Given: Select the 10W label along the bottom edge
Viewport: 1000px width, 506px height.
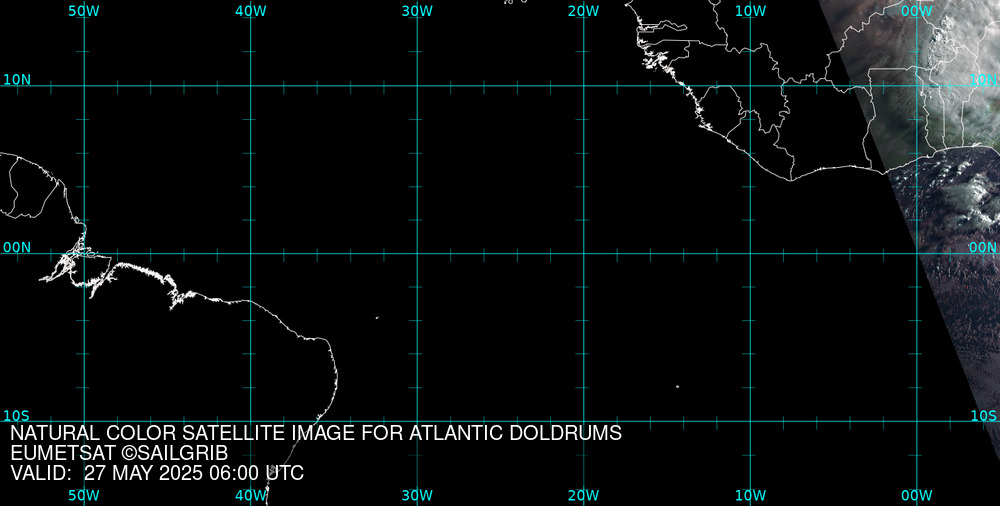Looking at the screenshot, I should pyautogui.click(x=750, y=496).
